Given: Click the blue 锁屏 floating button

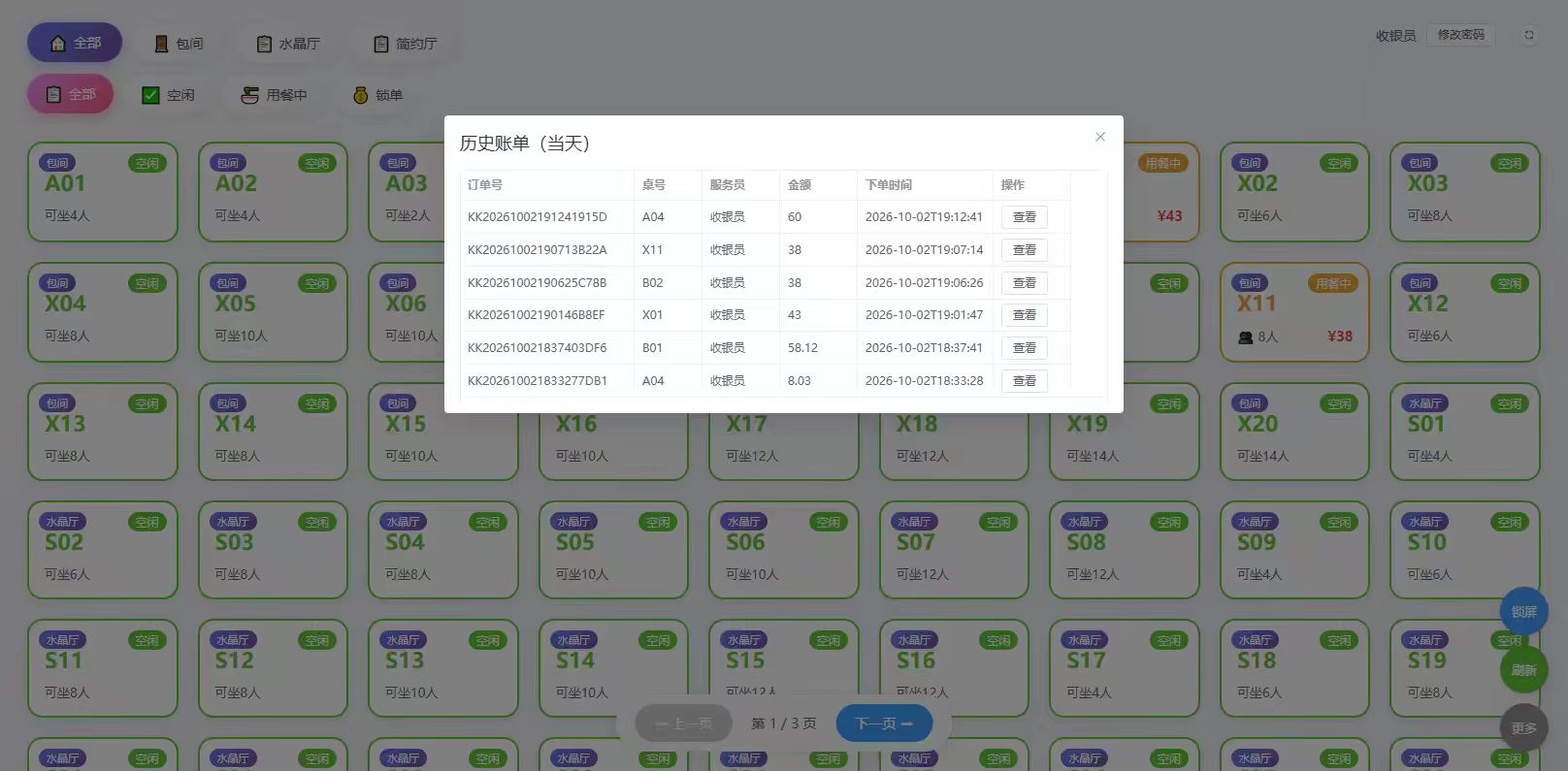Looking at the screenshot, I should click(1523, 612).
